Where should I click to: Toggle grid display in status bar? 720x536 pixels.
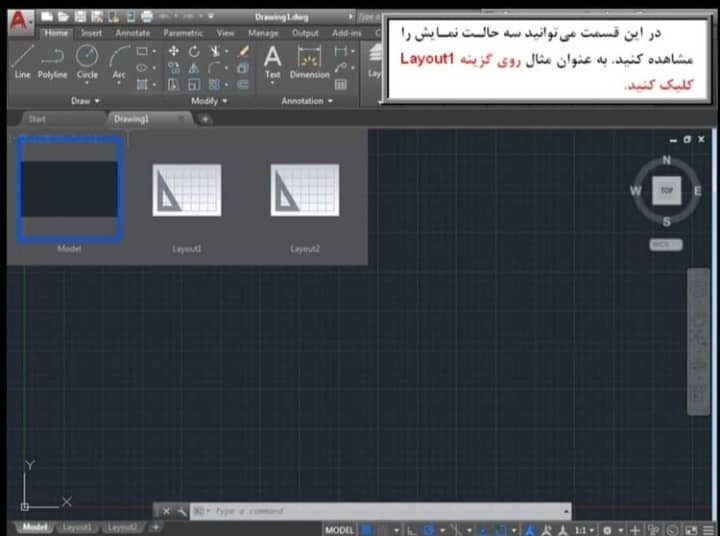point(367,529)
